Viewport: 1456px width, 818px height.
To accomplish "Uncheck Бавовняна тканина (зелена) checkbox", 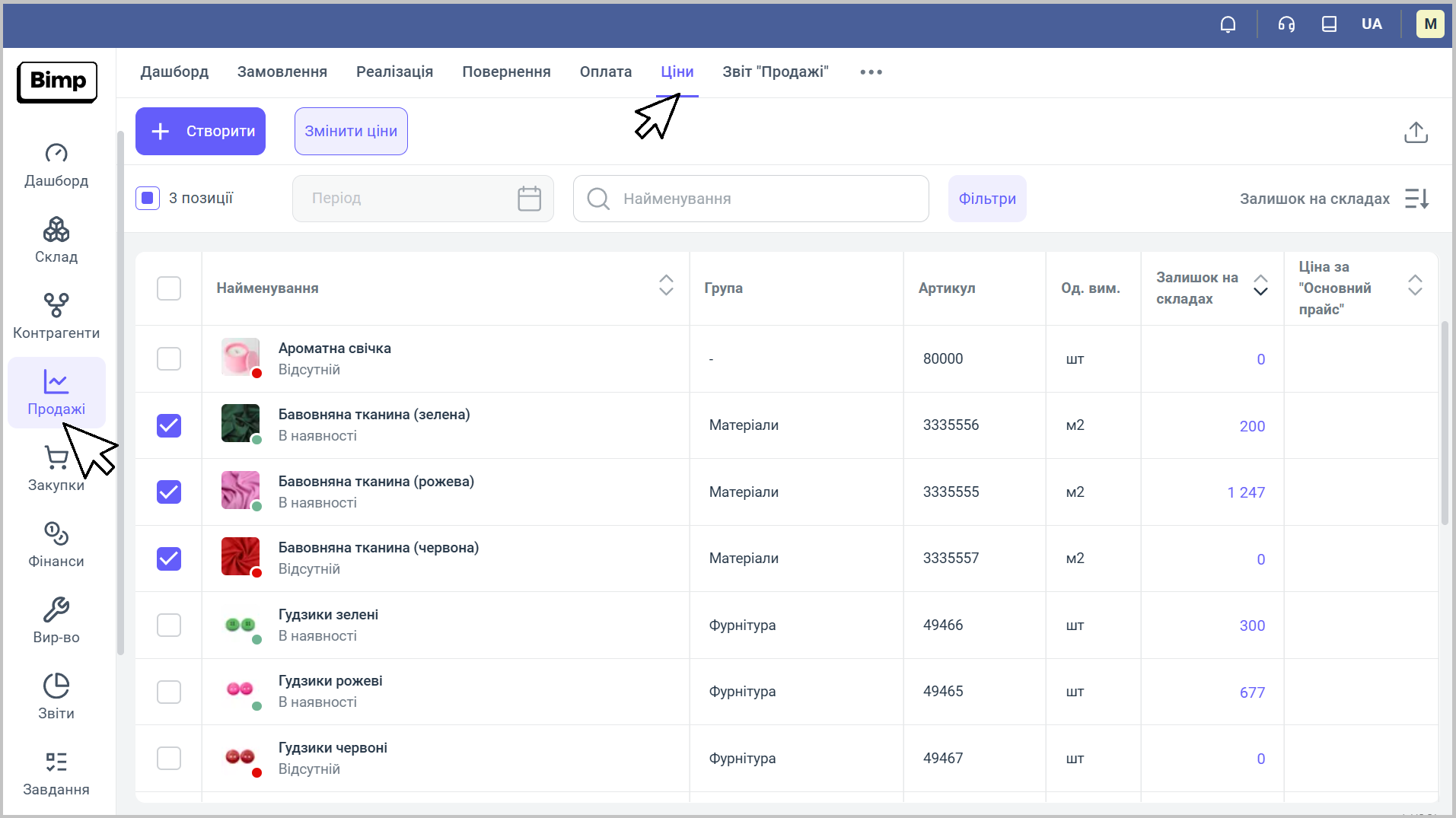I will pos(169,425).
